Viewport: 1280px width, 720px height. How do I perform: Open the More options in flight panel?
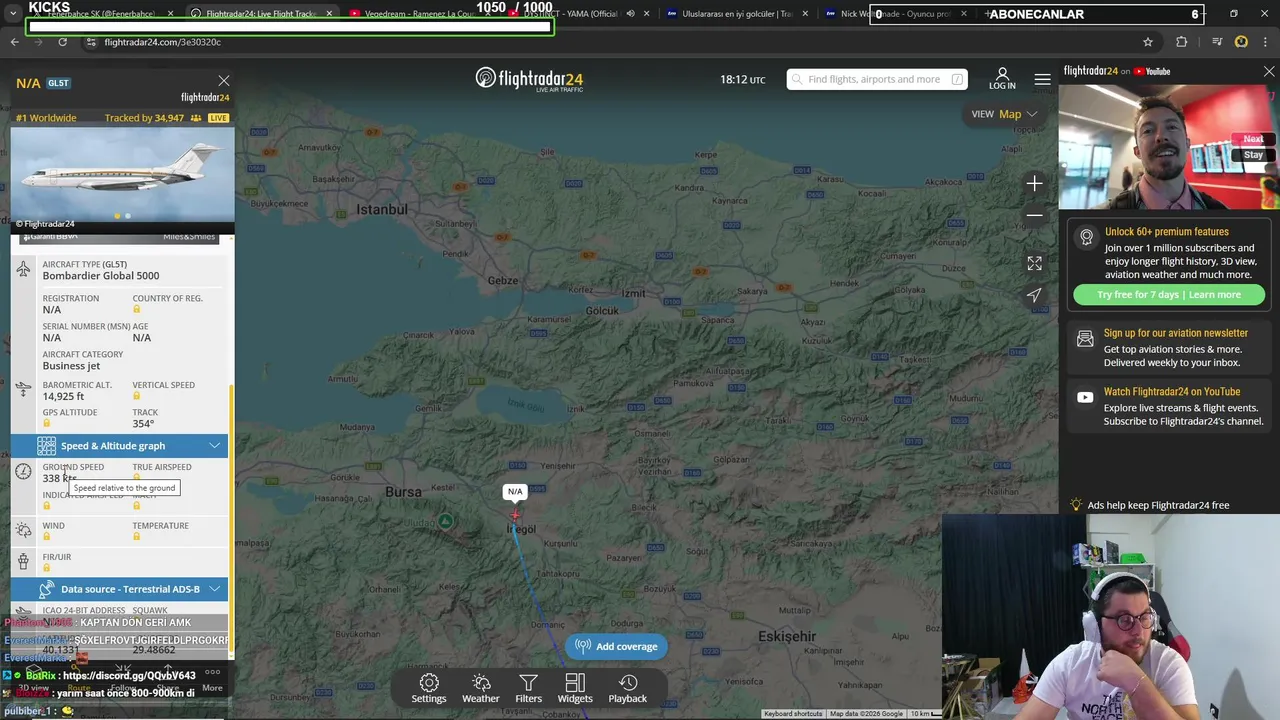pyautogui.click(x=212, y=679)
